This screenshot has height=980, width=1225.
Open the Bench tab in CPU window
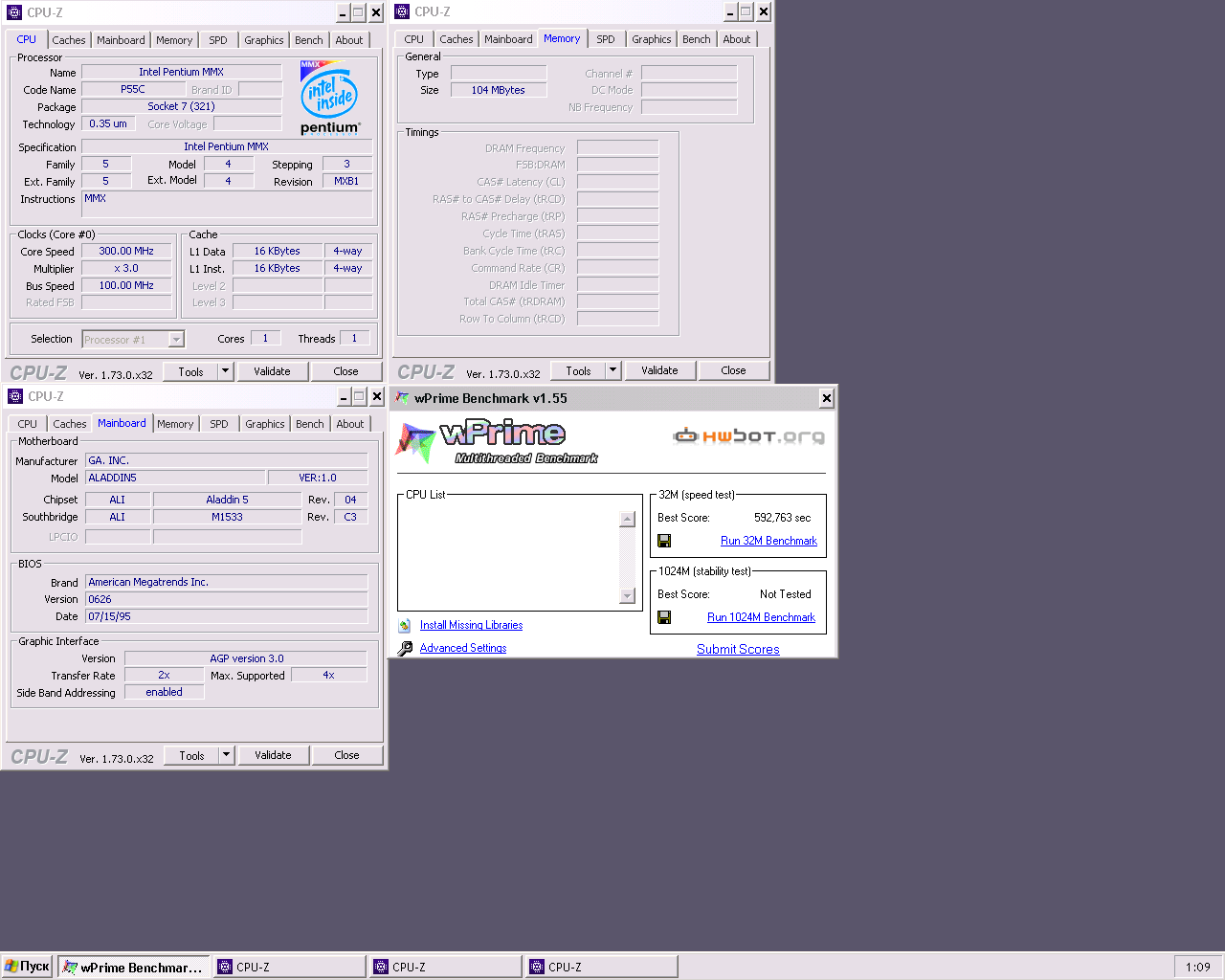pyautogui.click(x=309, y=40)
